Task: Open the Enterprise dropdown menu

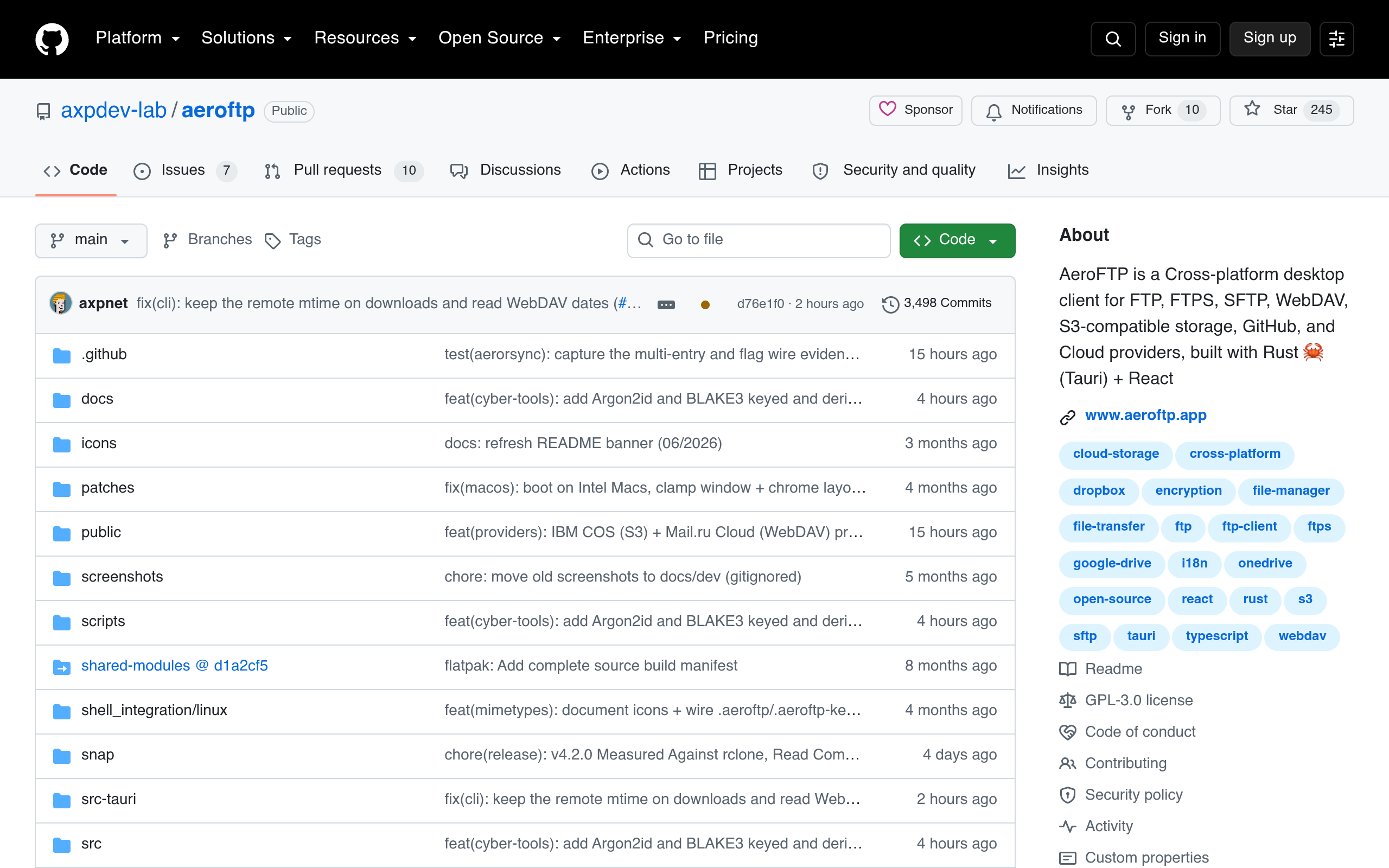Action: pos(632,38)
